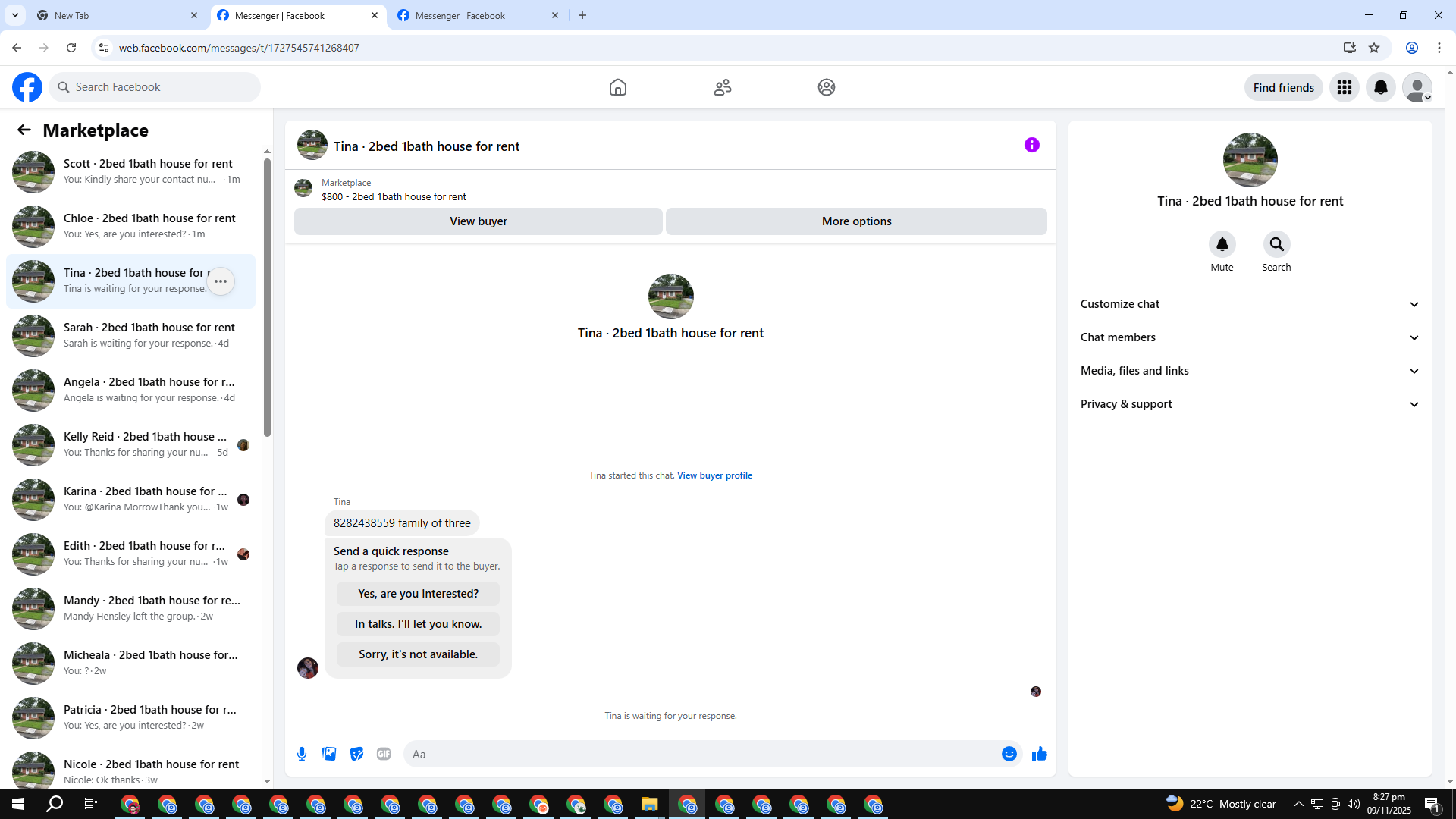Screen dimensions: 1456x819
Task: Open Mandy conversation in Marketplace list
Action: [130, 609]
